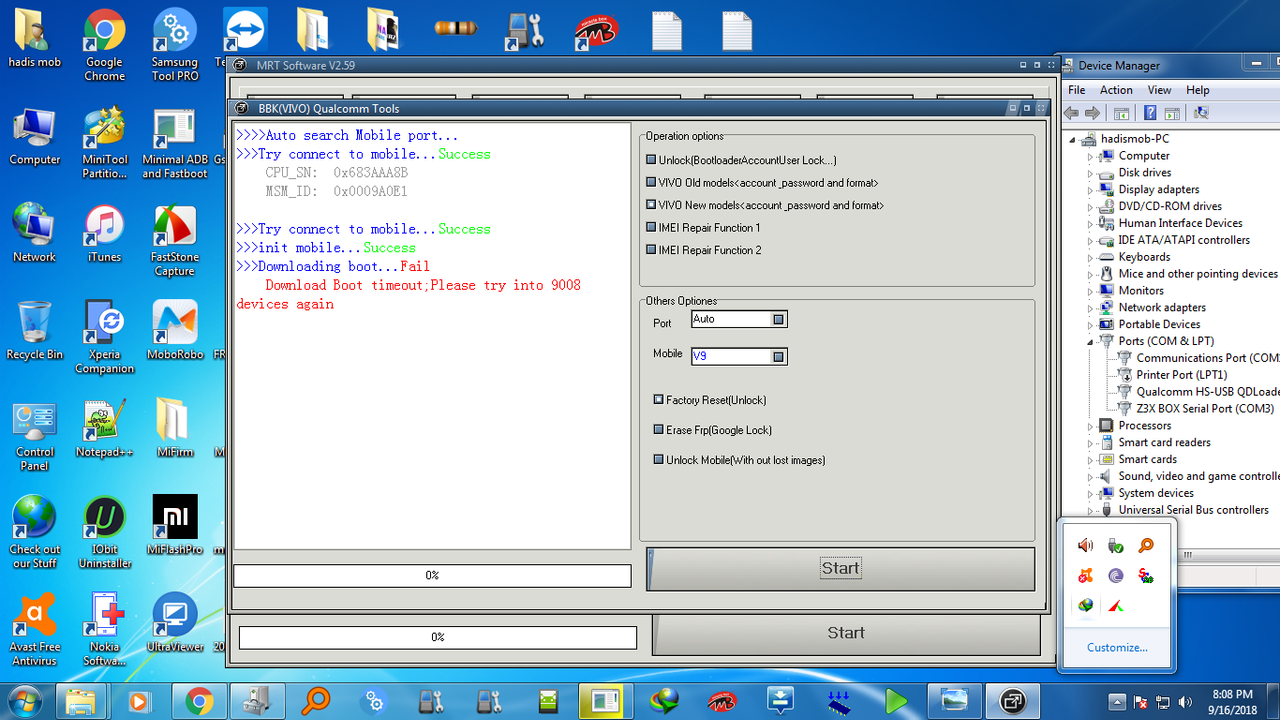This screenshot has width=1280, height=720.
Task: Click the blue Help icon in Device Manager toolbar
Action: 1151,113
